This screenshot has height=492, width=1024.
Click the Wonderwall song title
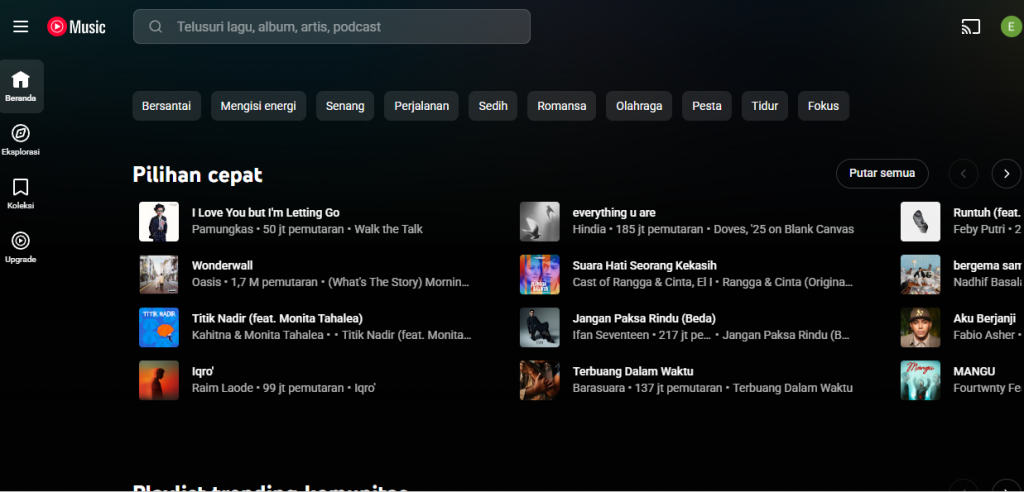(x=222, y=266)
